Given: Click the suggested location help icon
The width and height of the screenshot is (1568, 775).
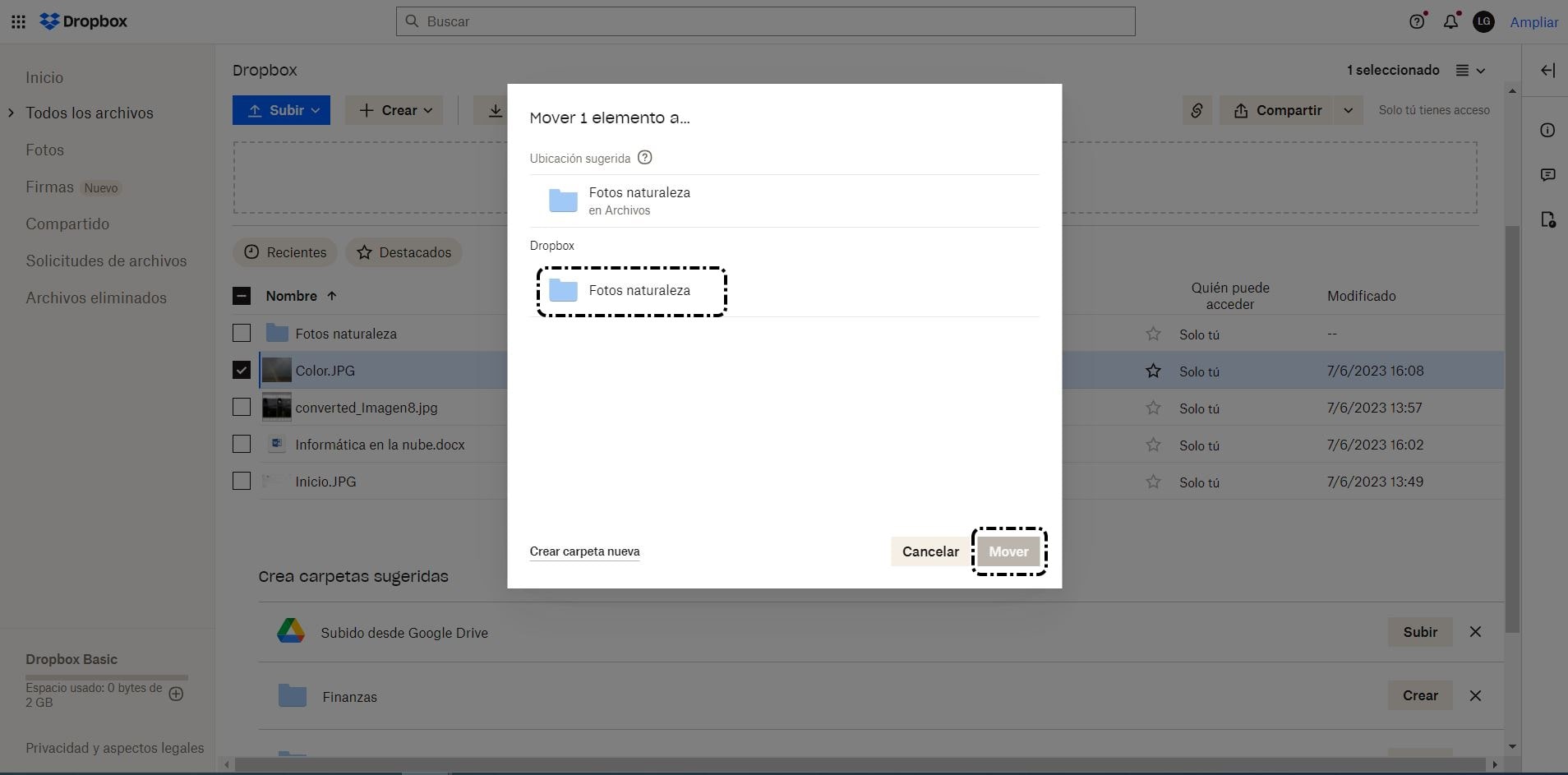Looking at the screenshot, I should (645, 158).
